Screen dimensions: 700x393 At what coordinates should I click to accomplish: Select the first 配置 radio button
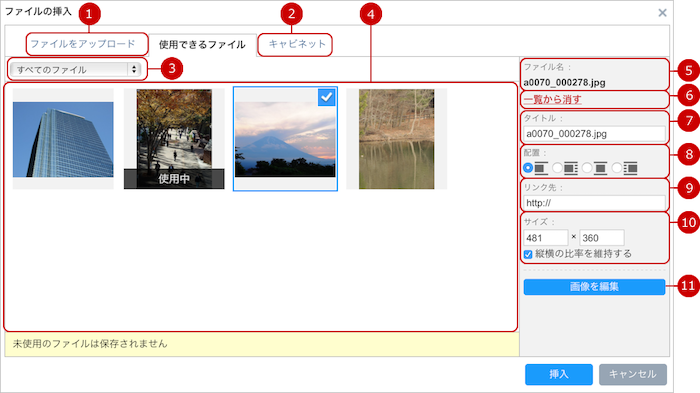[x=528, y=168]
